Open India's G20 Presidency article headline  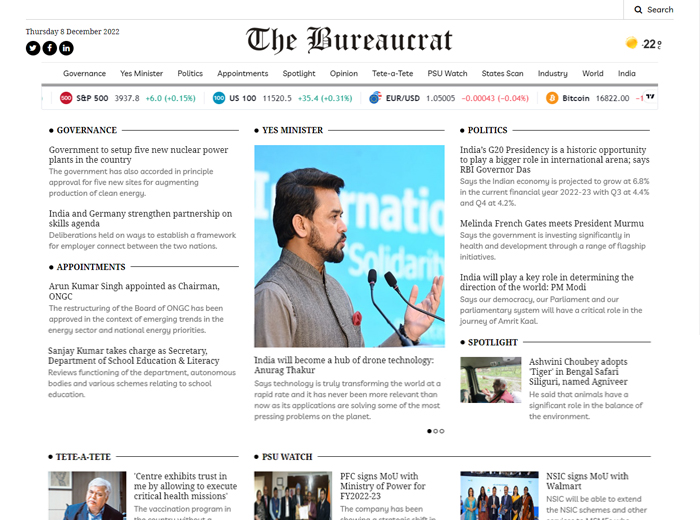pos(555,160)
